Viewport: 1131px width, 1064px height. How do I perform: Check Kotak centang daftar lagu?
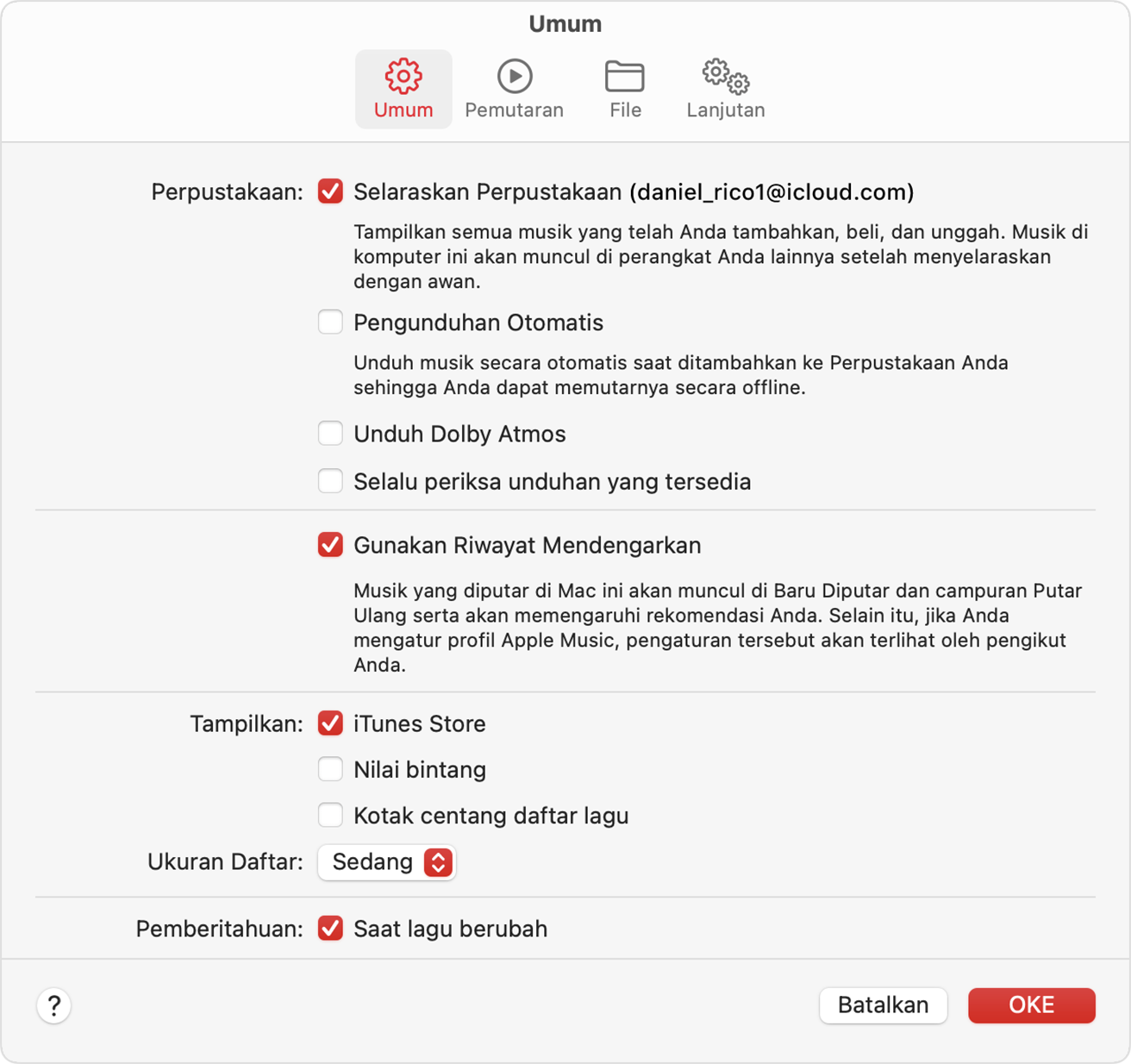[x=330, y=816]
